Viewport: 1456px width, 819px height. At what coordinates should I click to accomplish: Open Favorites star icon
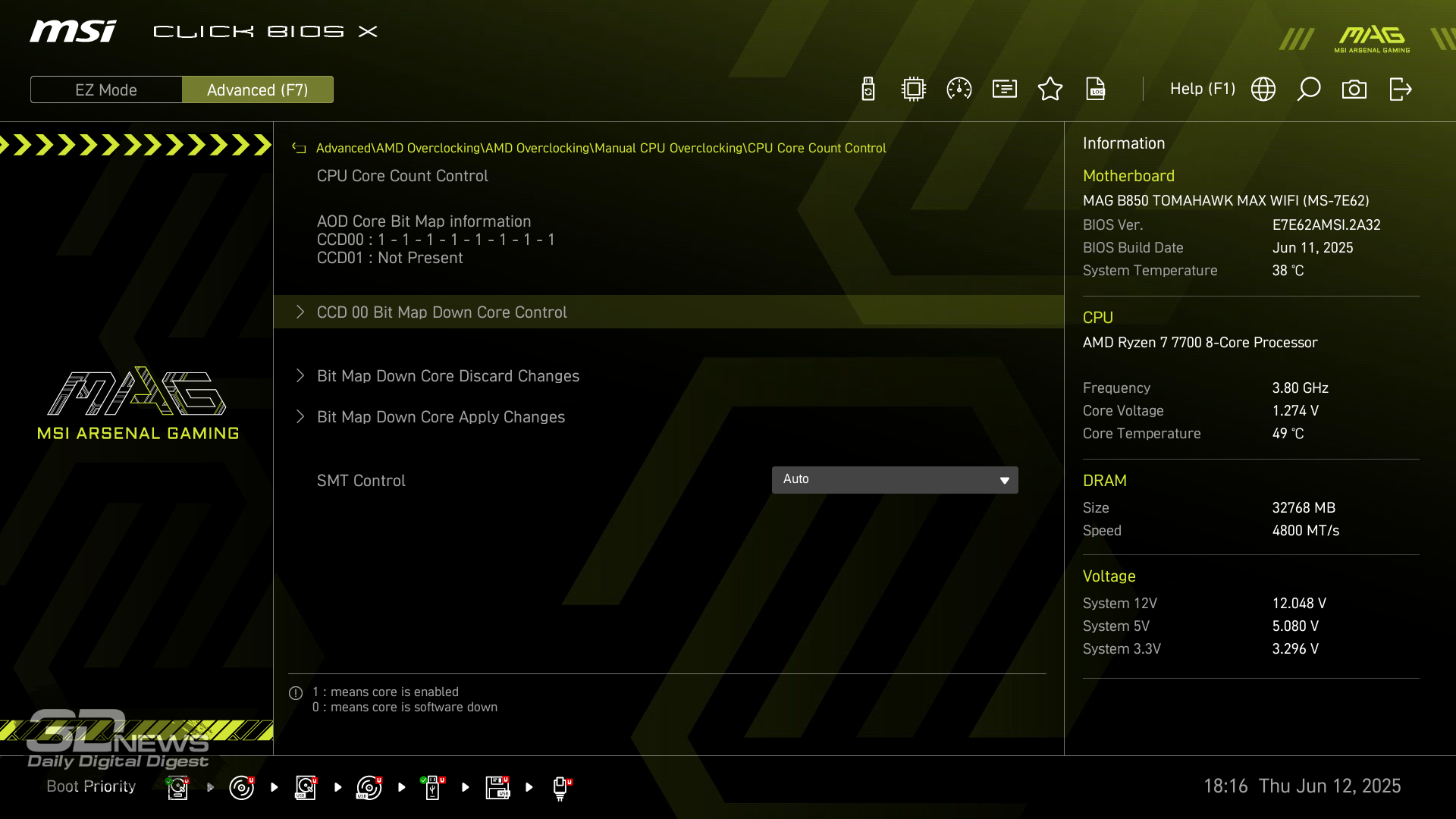click(x=1050, y=89)
